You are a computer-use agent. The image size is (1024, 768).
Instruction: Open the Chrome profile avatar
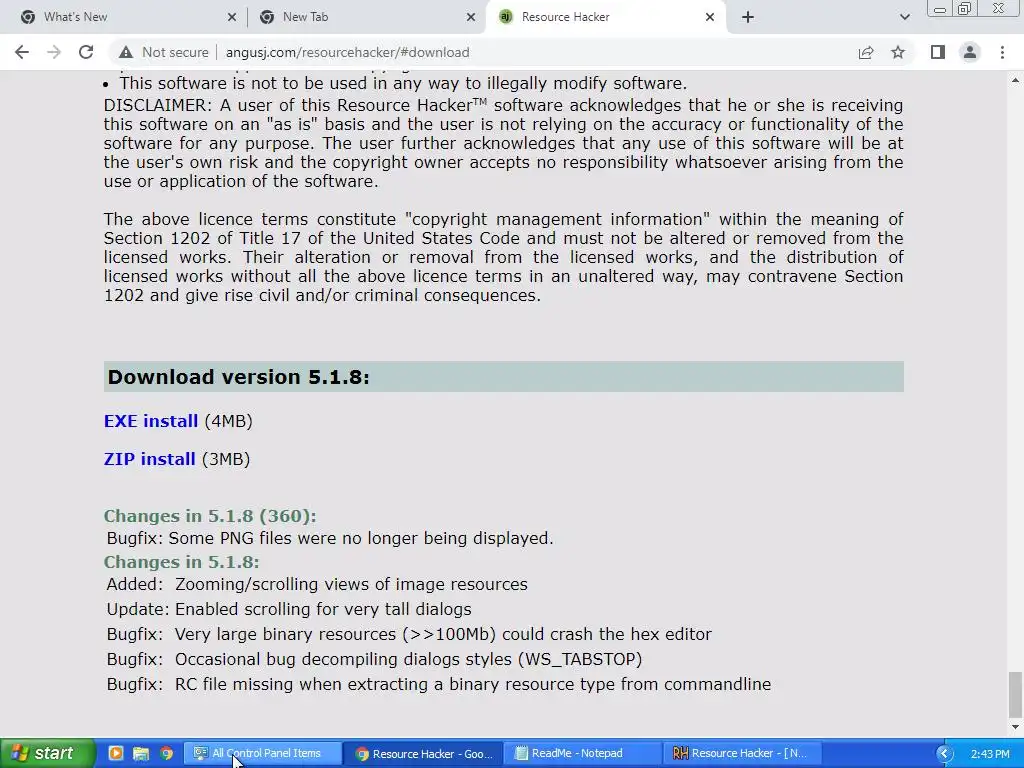click(x=970, y=52)
